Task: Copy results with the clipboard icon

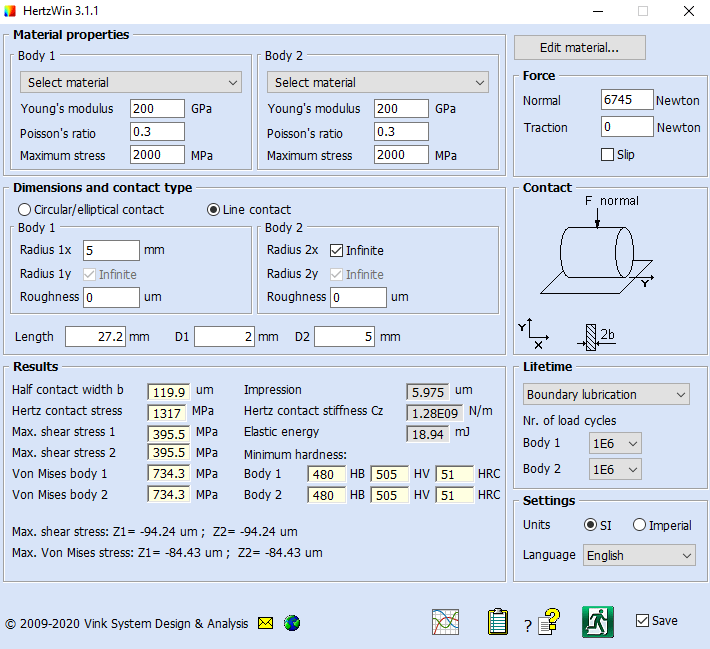Action: coord(498,622)
